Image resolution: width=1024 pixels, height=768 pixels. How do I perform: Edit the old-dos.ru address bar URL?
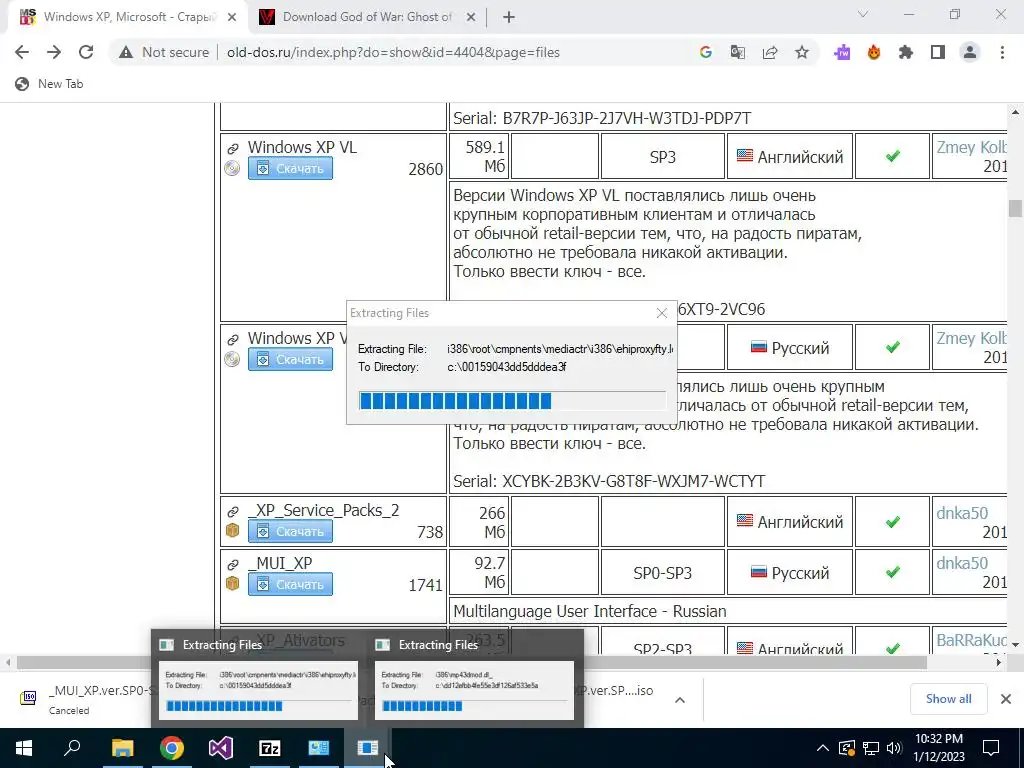pyautogui.click(x=393, y=52)
